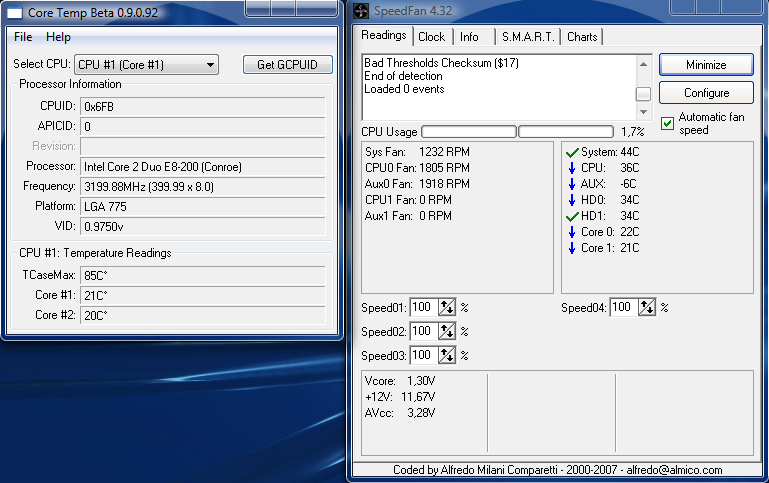
Task: Click the Processor field Intel Core 2 Duo
Action: pyautogui.click(x=203, y=167)
